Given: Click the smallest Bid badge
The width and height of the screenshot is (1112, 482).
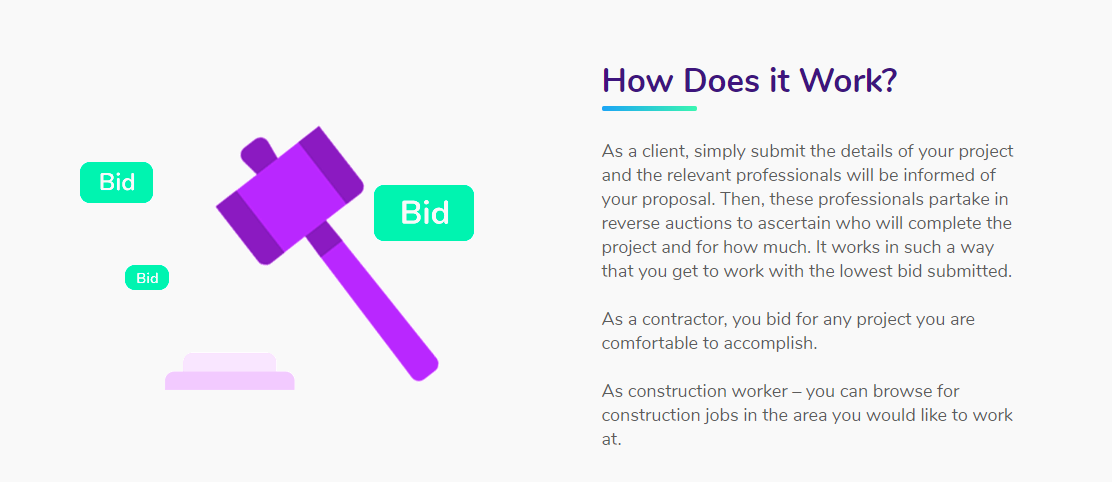Looking at the screenshot, I should pyautogui.click(x=147, y=278).
